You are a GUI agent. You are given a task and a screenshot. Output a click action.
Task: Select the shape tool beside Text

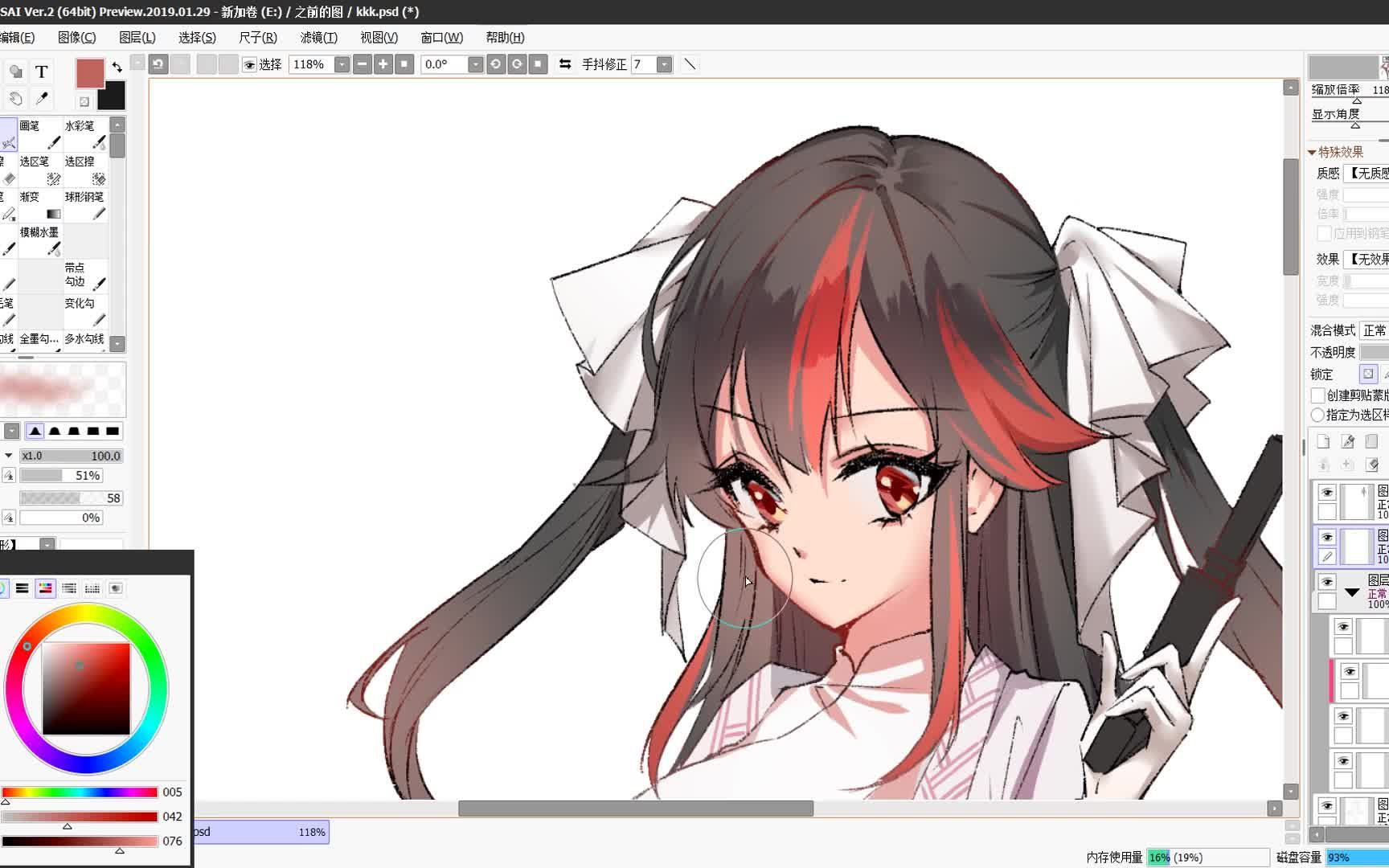[15, 72]
